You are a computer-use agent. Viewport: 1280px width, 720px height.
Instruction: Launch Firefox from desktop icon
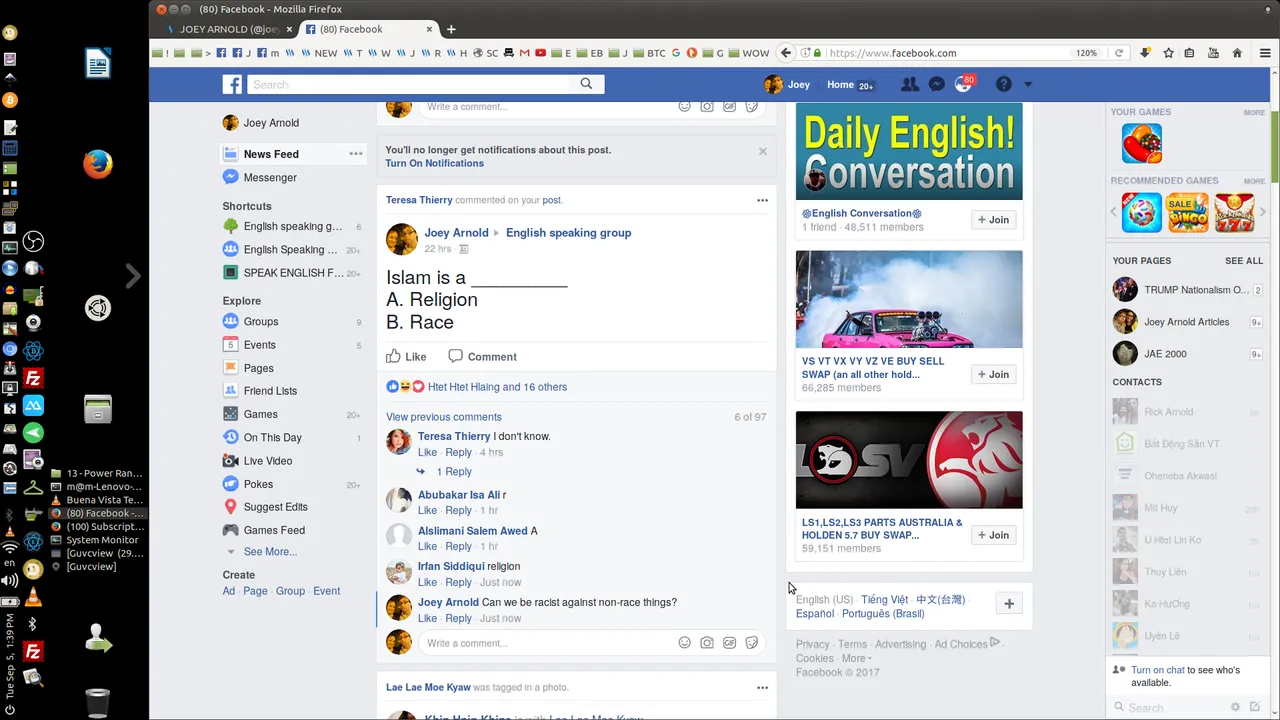[x=97, y=165]
